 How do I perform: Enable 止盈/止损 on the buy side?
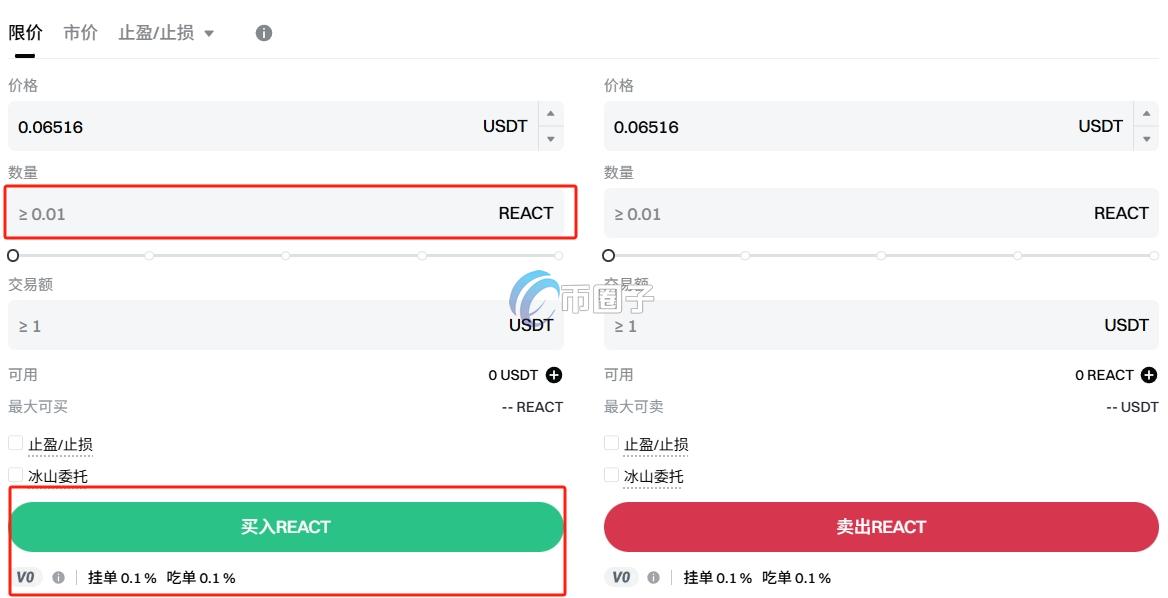click(15, 442)
